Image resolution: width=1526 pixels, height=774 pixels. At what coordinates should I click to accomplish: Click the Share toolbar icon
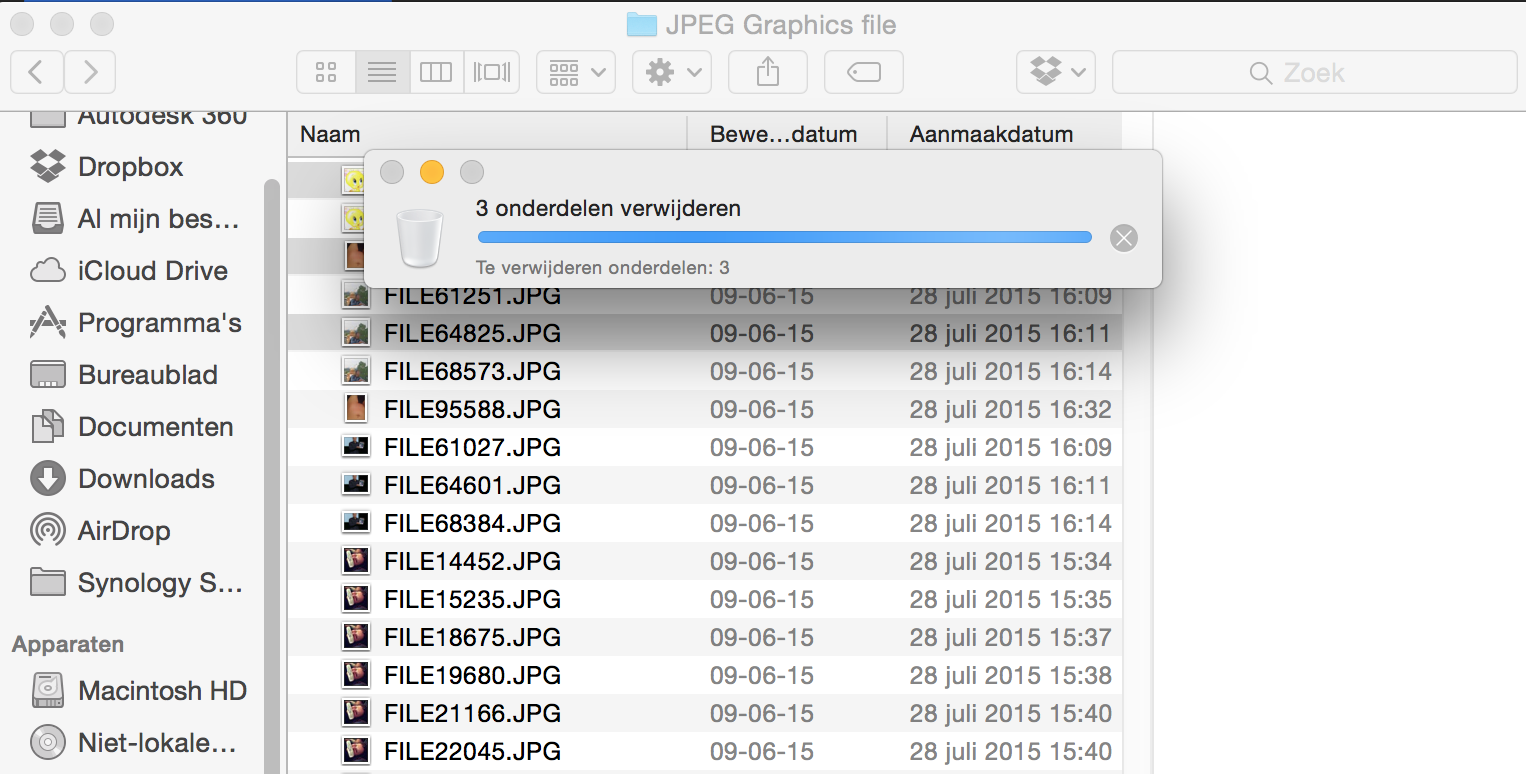click(x=767, y=72)
